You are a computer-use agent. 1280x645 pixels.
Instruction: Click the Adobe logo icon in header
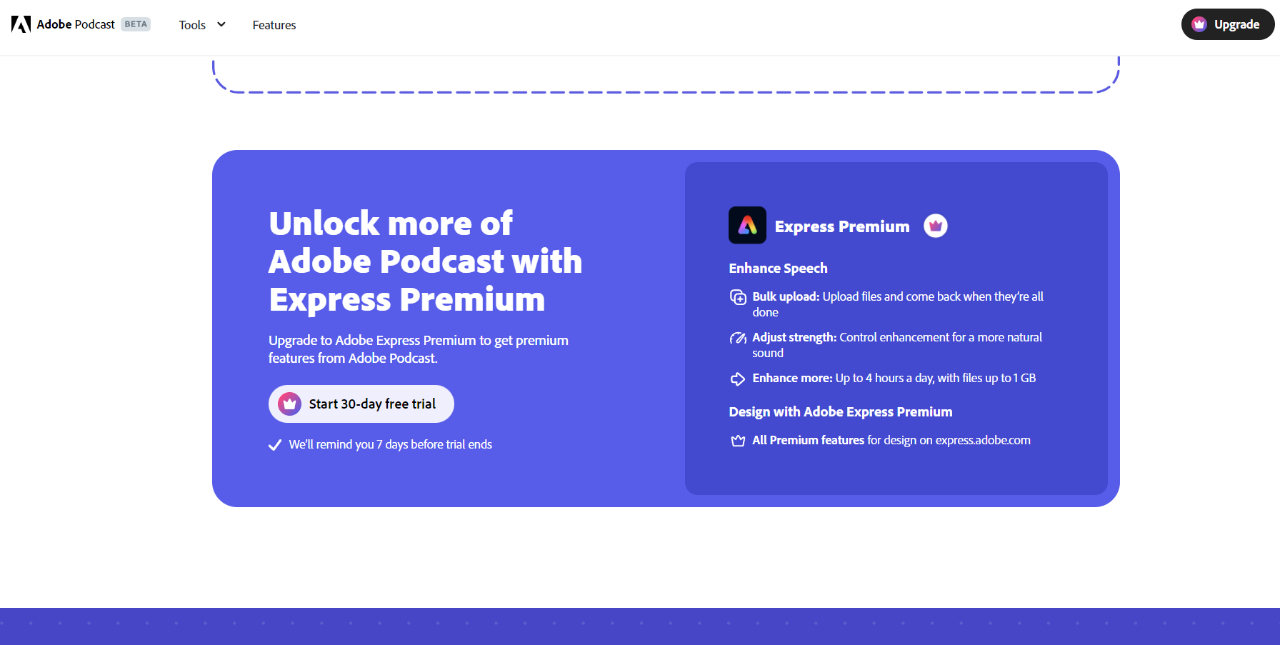click(21, 24)
